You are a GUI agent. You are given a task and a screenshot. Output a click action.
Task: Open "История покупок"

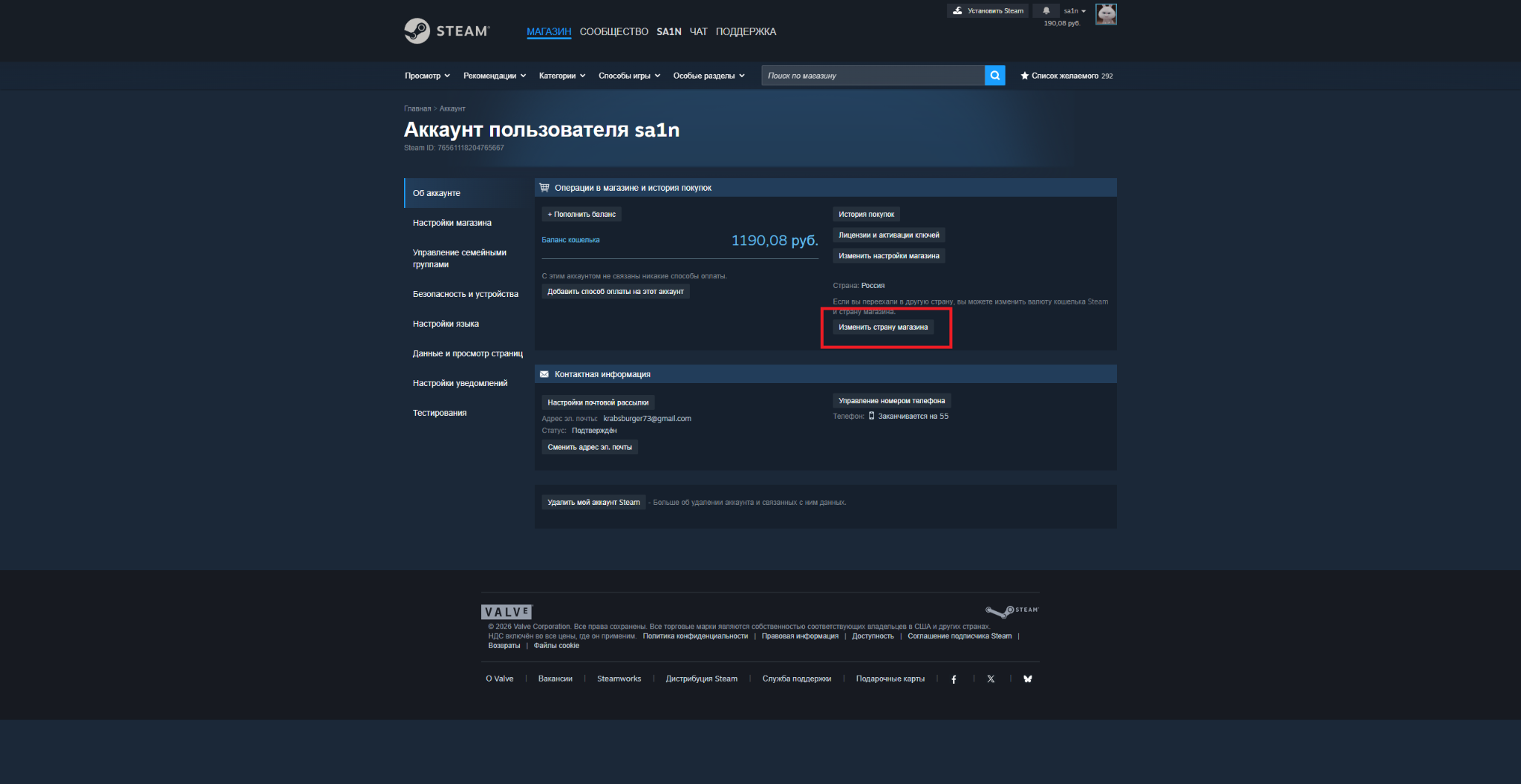point(866,215)
